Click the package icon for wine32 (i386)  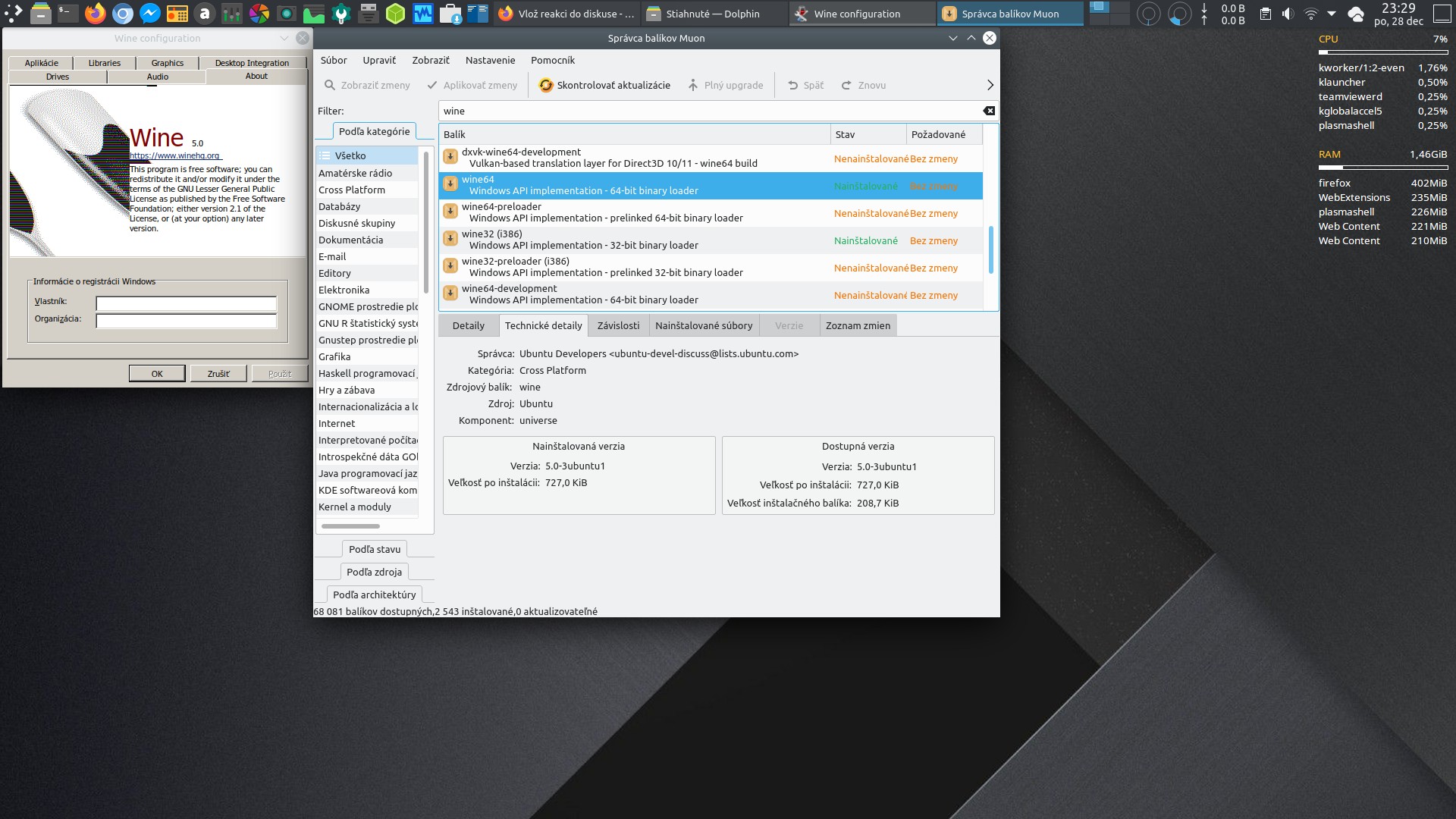pyautogui.click(x=450, y=238)
